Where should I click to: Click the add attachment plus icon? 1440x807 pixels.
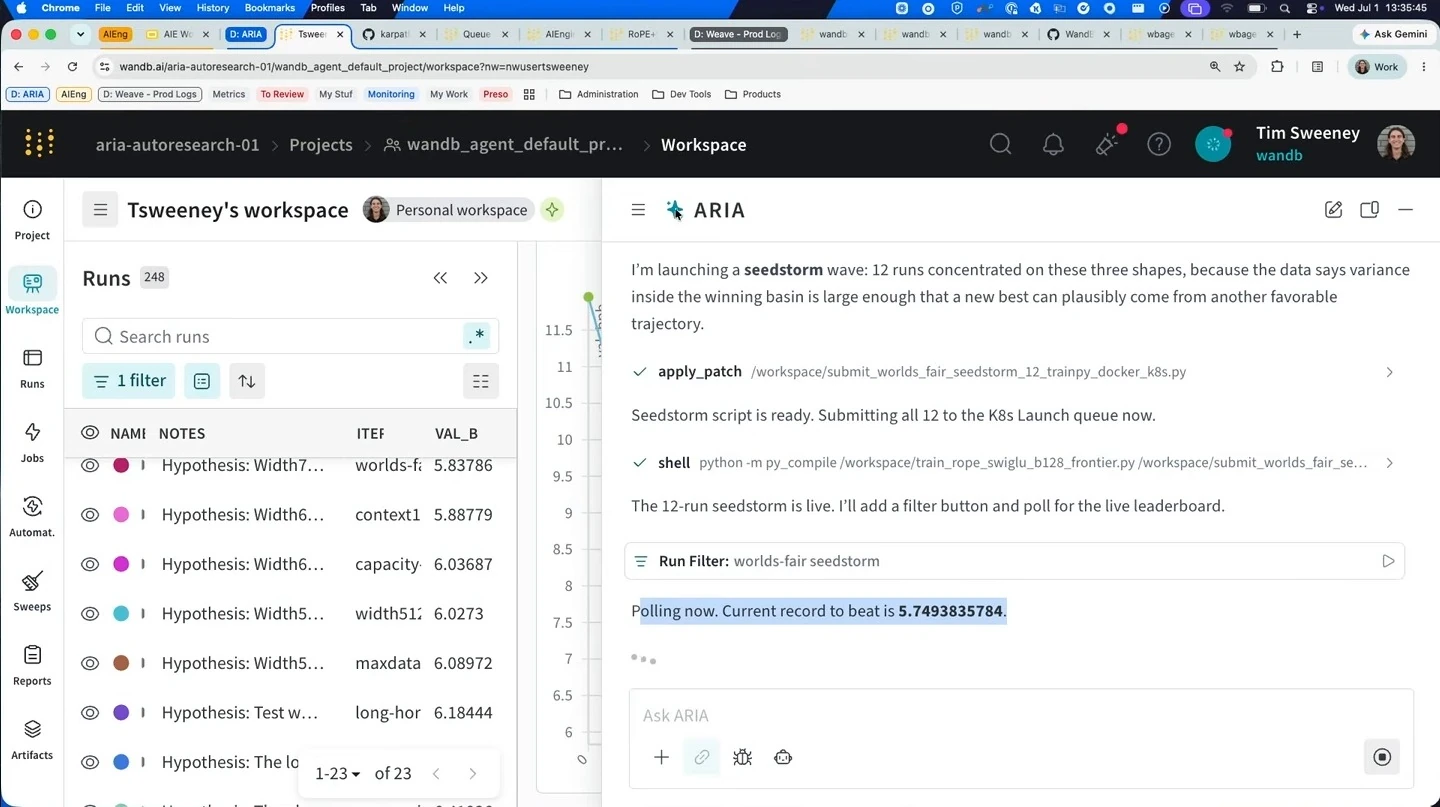(x=661, y=757)
